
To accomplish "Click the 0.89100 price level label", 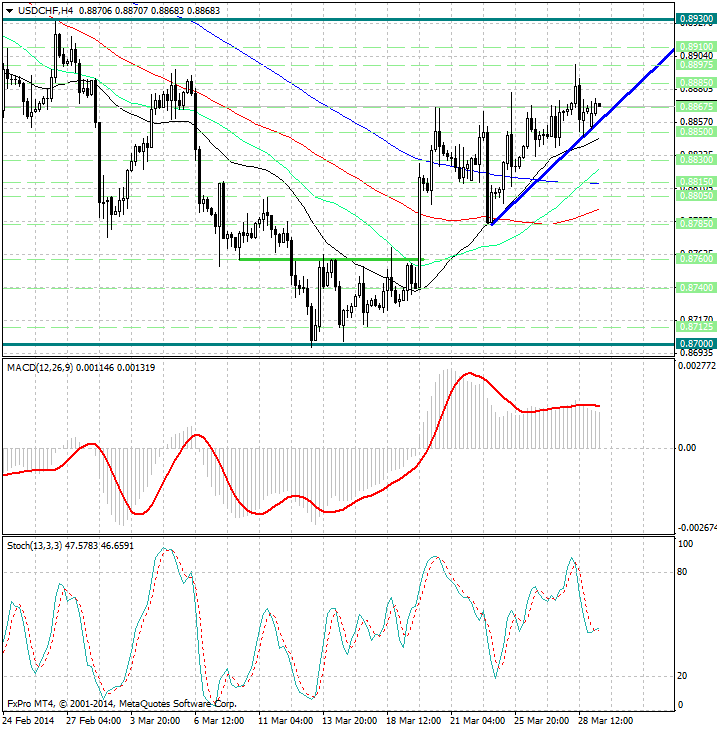I will 696,46.
